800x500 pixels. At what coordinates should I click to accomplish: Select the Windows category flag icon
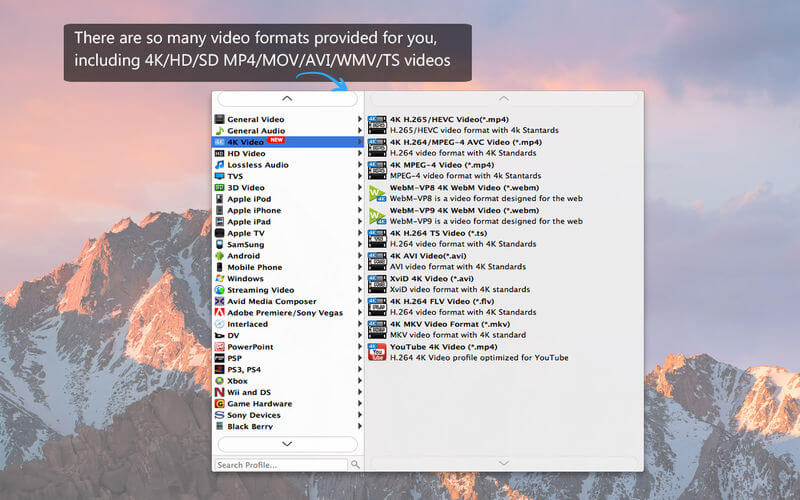[x=219, y=279]
